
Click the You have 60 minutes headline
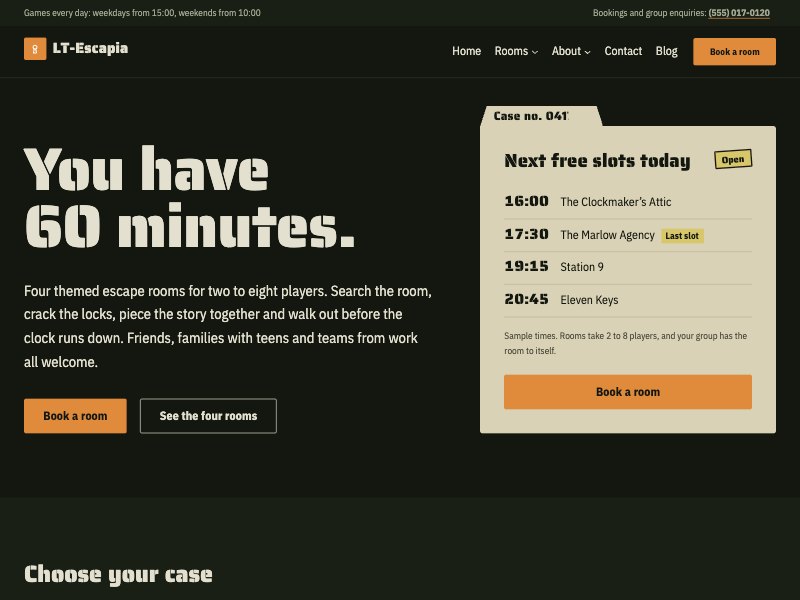189,197
